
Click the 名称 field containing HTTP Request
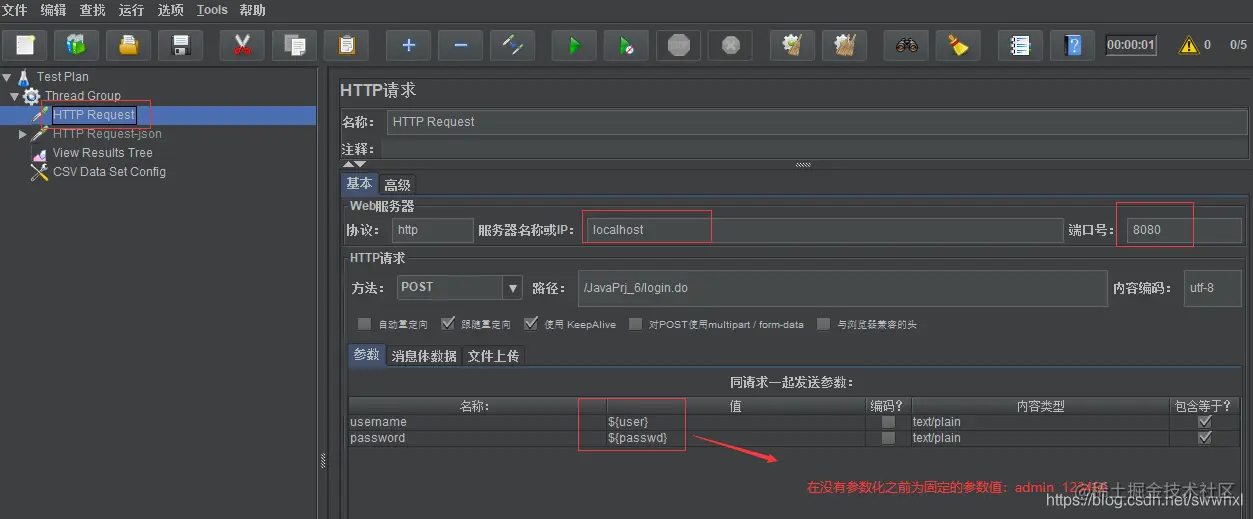click(x=817, y=122)
